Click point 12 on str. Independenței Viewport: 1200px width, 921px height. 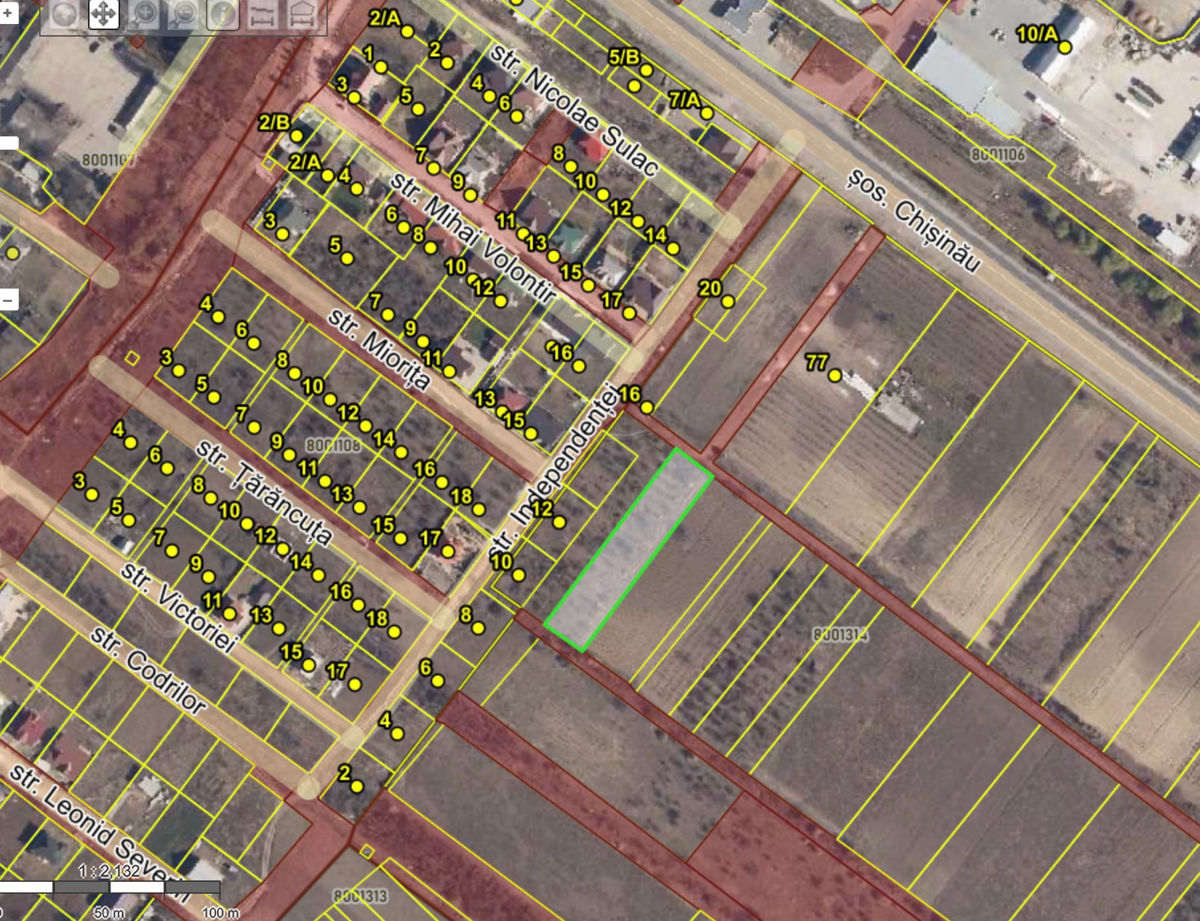pyautogui.click(x=559, y=522)
